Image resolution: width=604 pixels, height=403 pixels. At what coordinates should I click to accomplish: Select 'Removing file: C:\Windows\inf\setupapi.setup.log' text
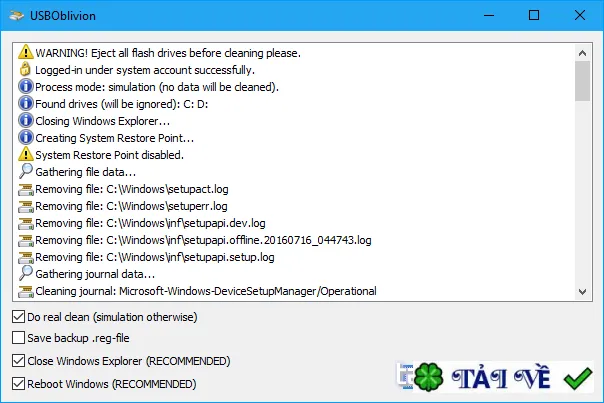tap(155, 257)
